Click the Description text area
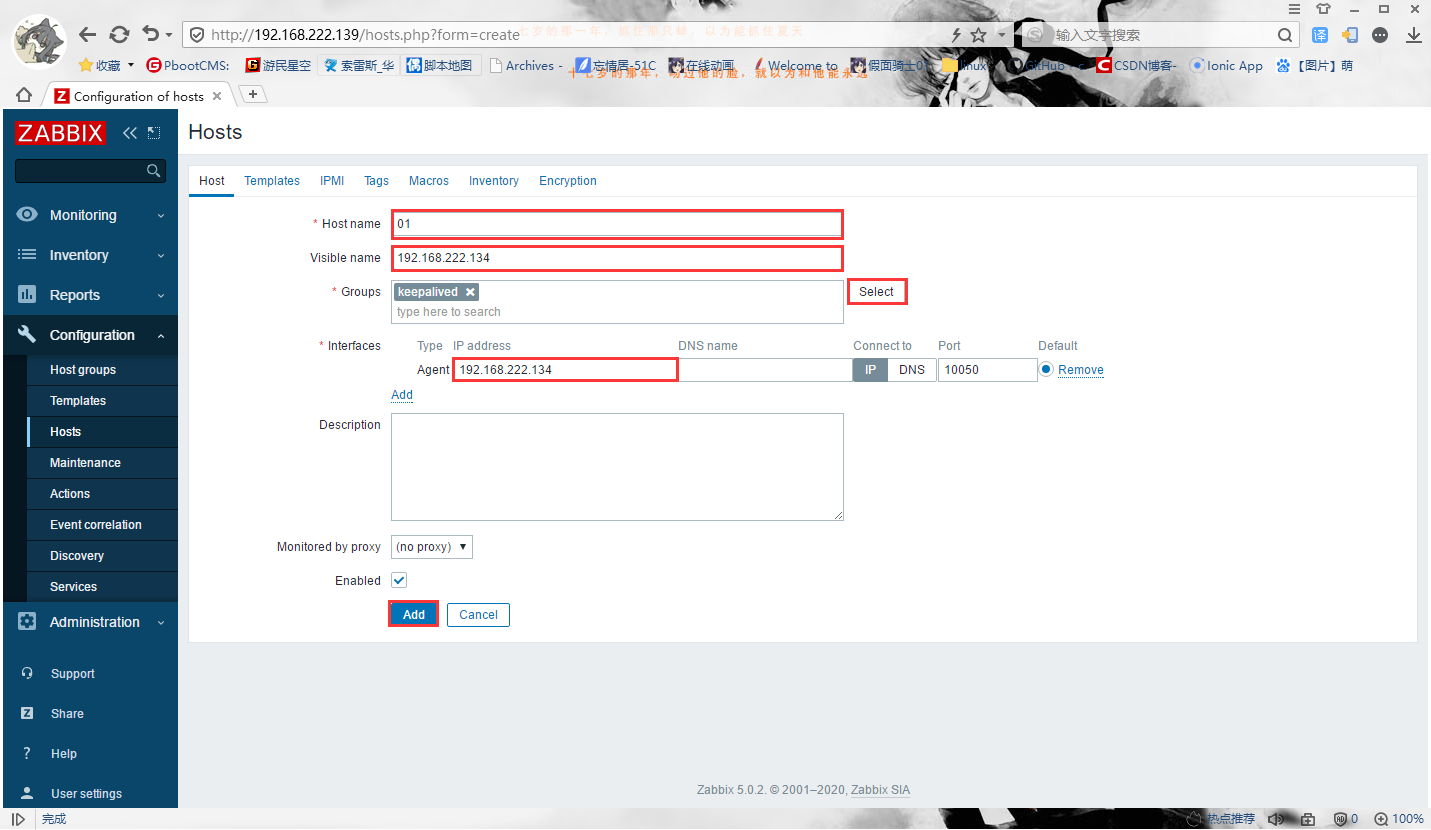1431x830 pixels. 617,467
